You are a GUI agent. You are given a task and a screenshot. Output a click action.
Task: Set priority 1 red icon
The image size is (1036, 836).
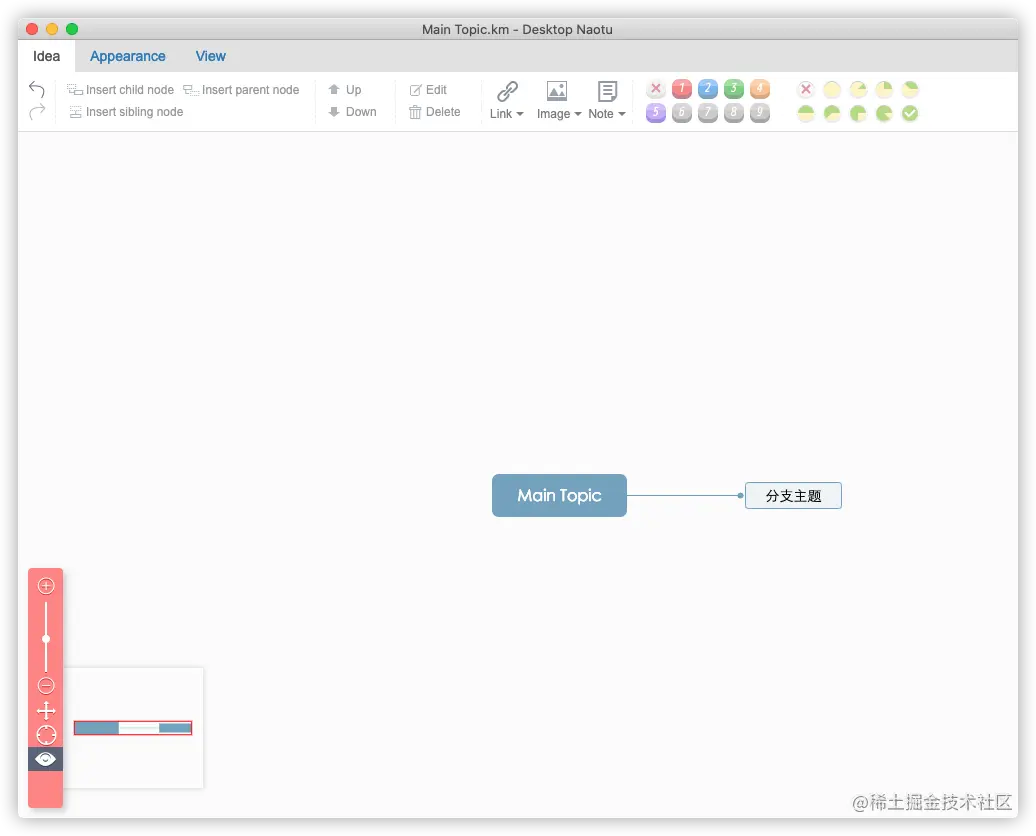pyautogui.click(x=681, y=89)
